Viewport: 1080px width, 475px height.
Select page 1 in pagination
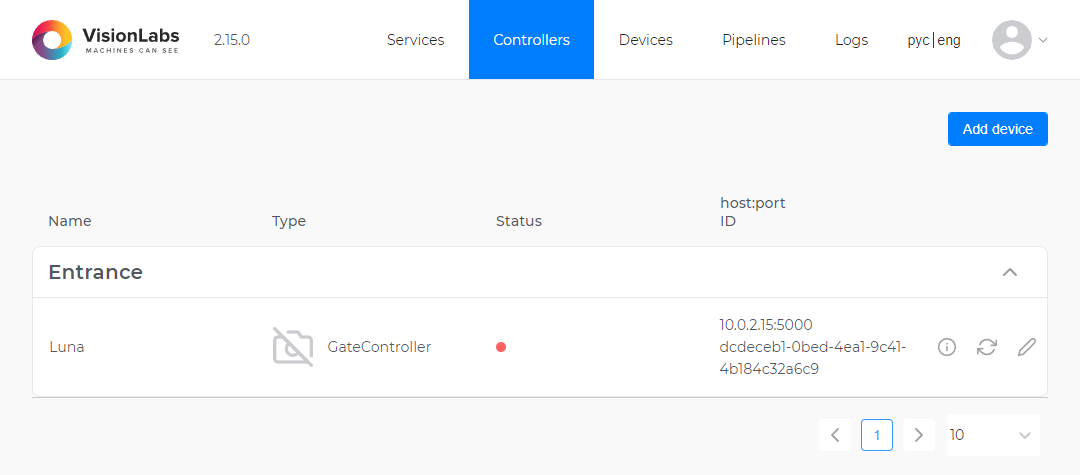[877, 435]
